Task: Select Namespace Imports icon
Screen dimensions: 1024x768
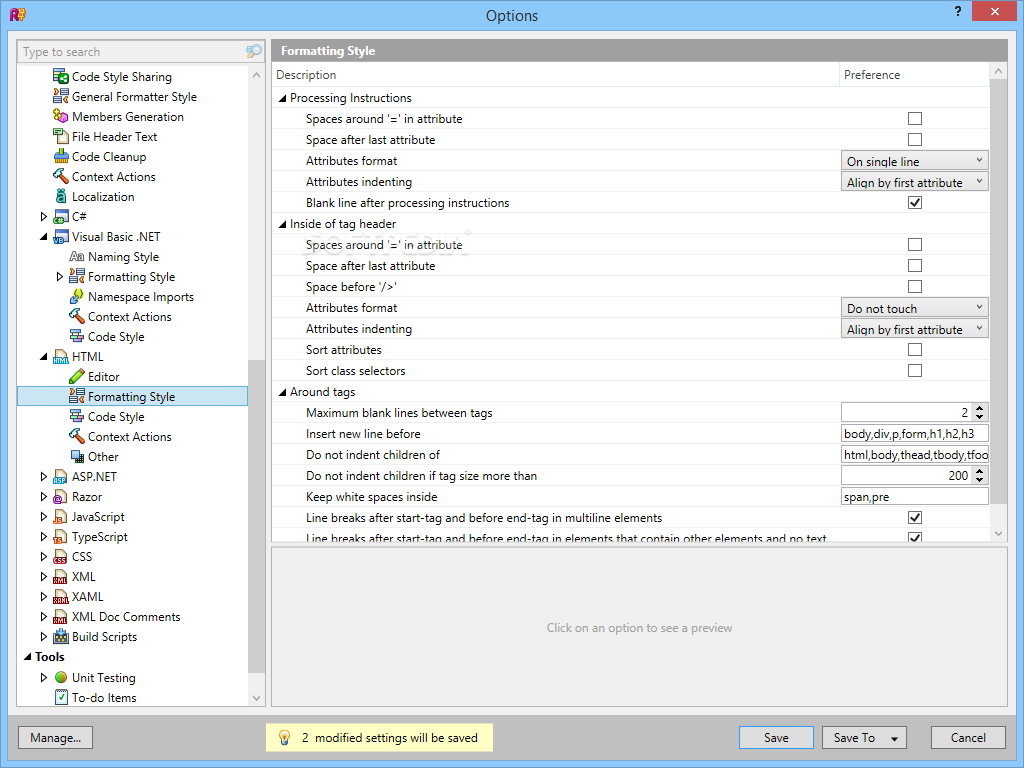Action: click(x=76, y=296)
